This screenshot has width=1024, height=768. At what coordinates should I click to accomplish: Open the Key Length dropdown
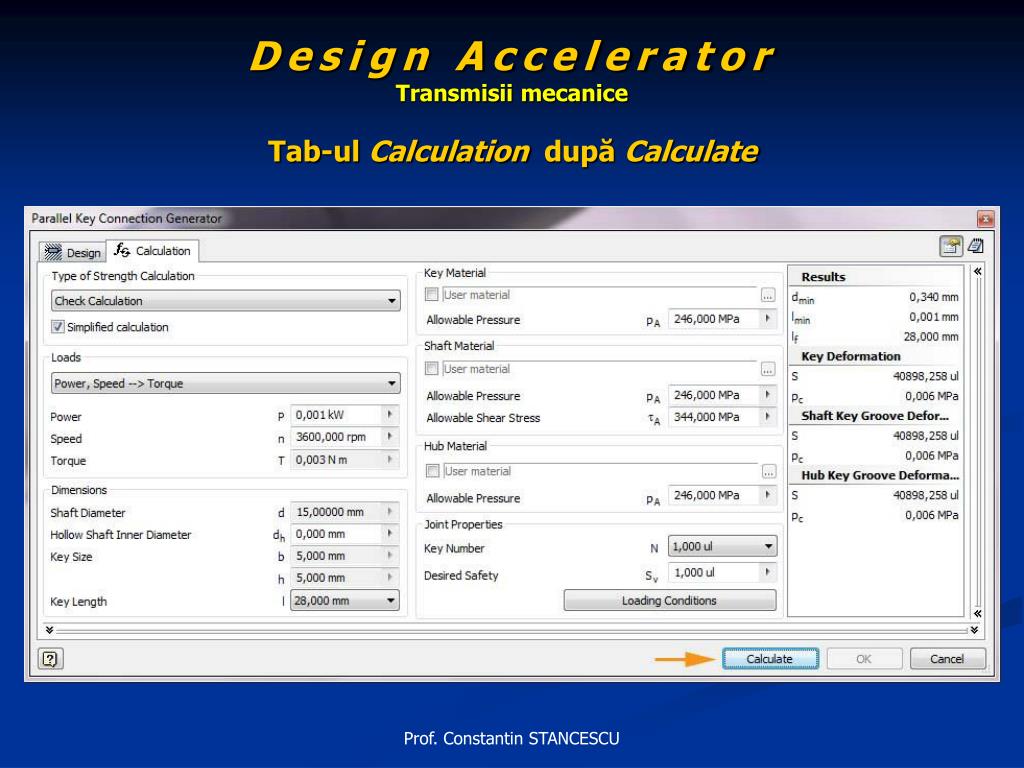[x=345, y=601]
